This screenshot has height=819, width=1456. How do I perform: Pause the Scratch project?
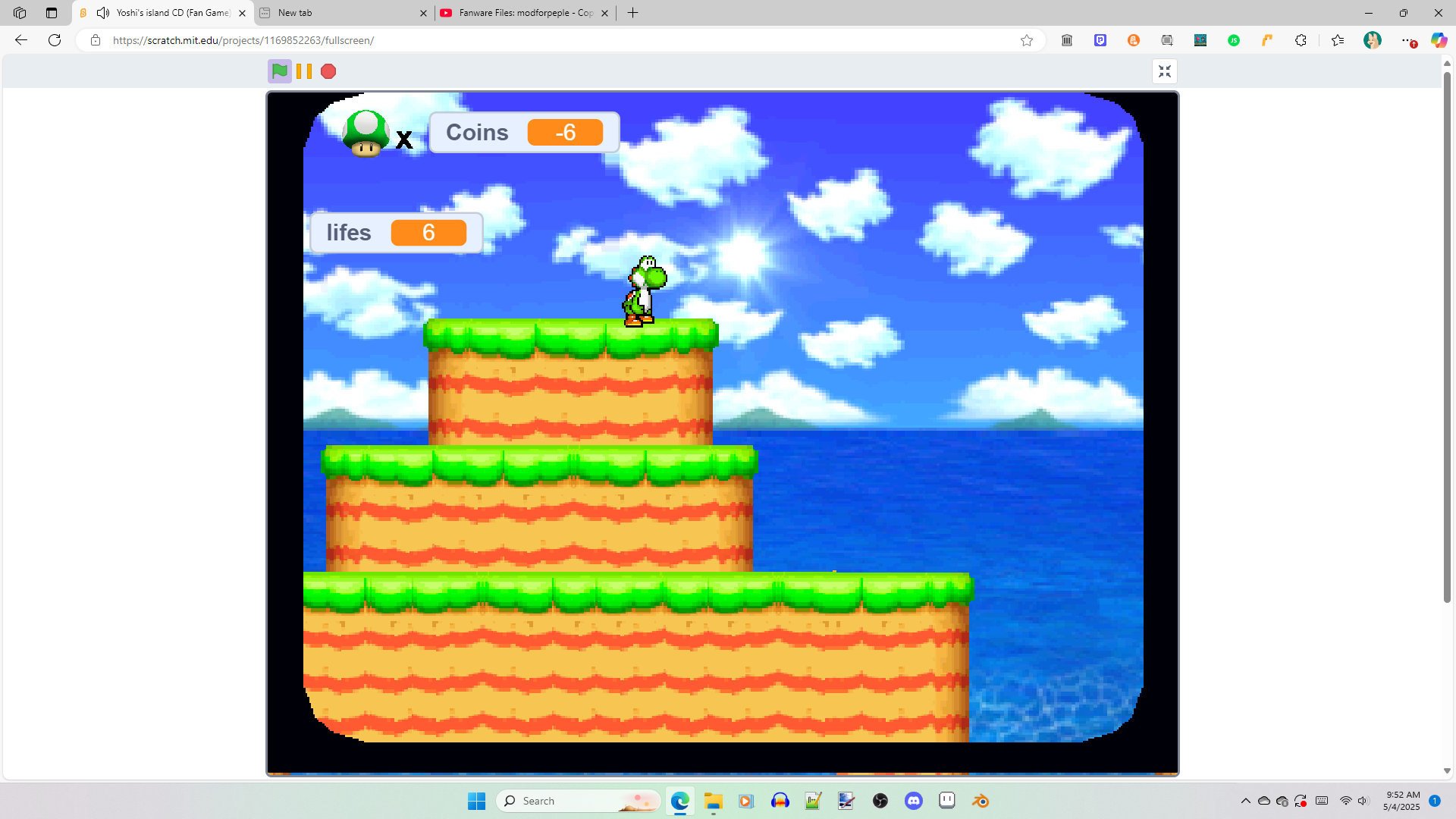click(304, 71)
